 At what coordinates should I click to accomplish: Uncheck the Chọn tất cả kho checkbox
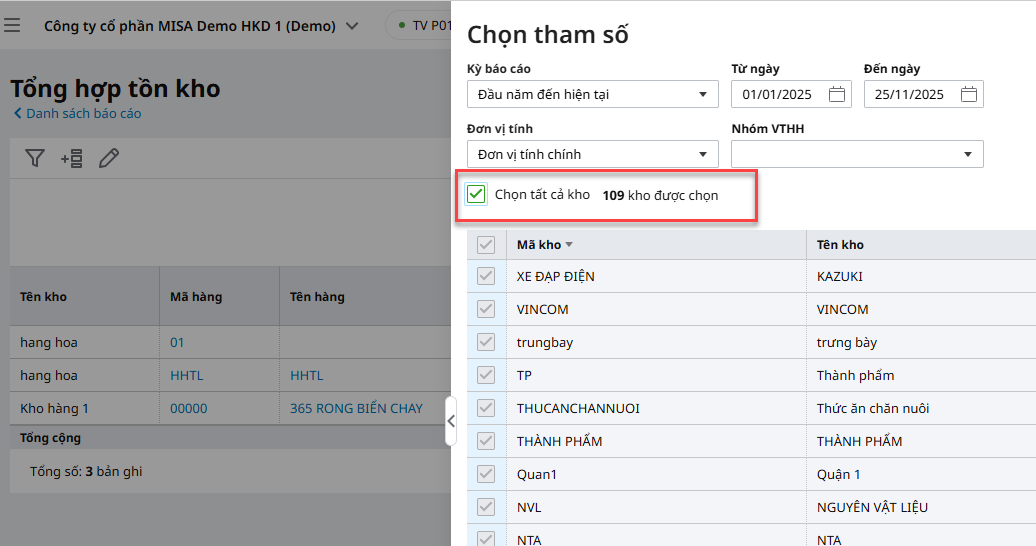(477, 195)
